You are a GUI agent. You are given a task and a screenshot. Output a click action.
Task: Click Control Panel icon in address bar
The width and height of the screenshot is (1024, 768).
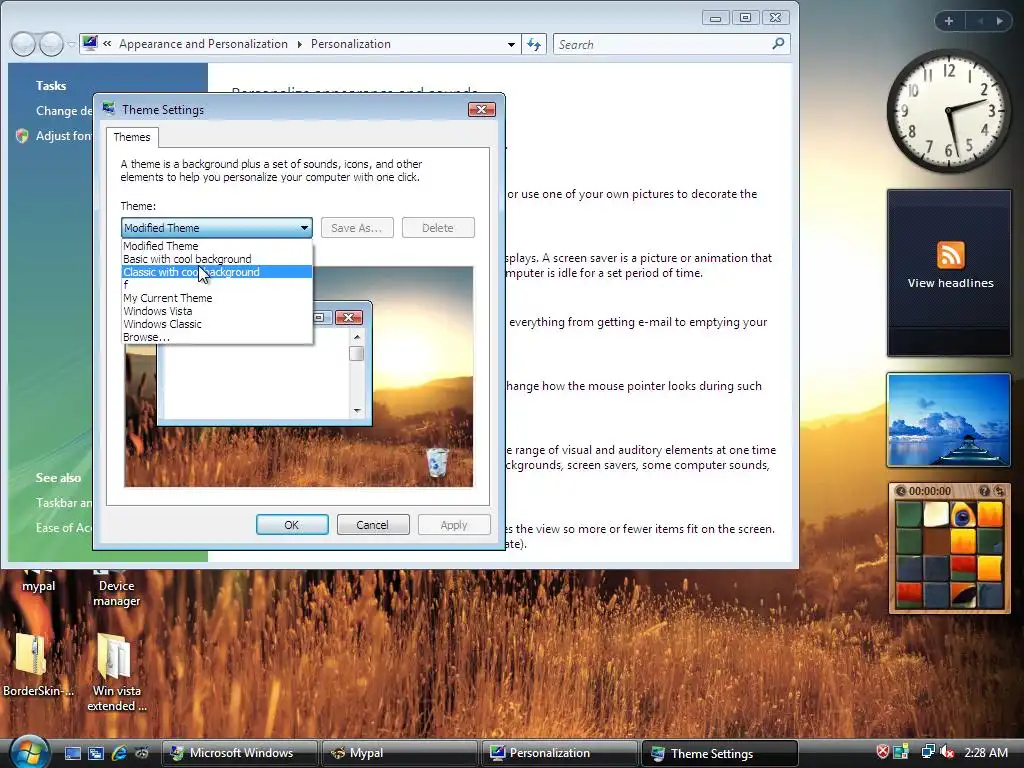[90, 44]
